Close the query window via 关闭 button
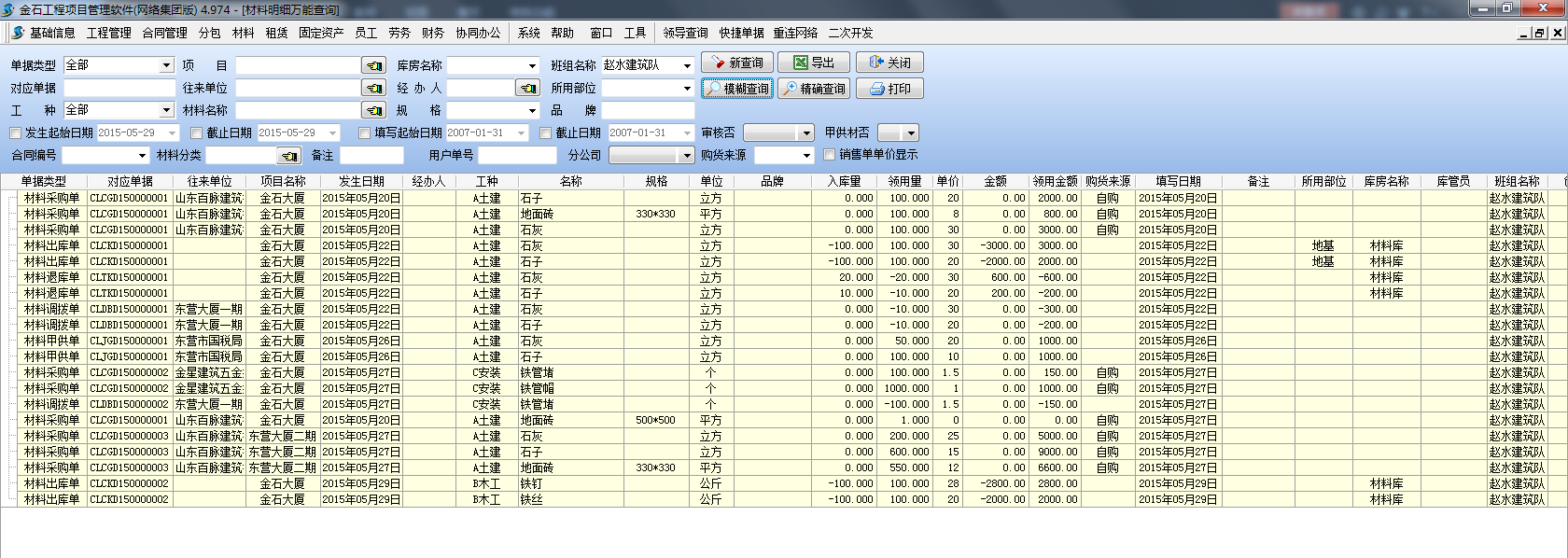The height and width of the screenshot is (558, 1568). (889, 63)
